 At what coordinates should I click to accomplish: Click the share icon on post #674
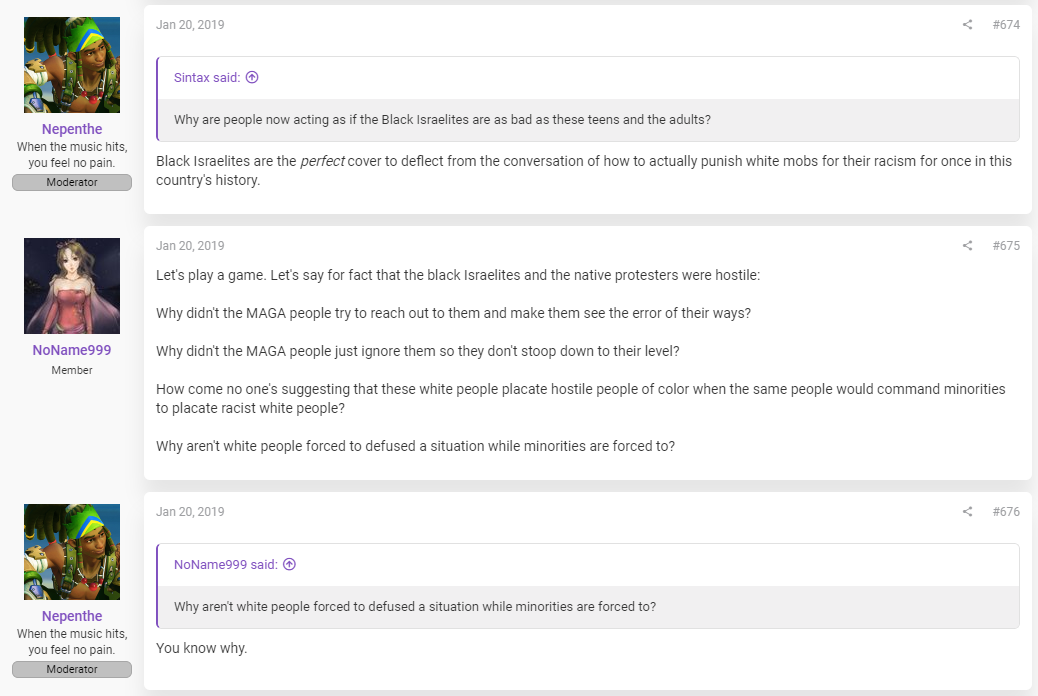(967, 25)
